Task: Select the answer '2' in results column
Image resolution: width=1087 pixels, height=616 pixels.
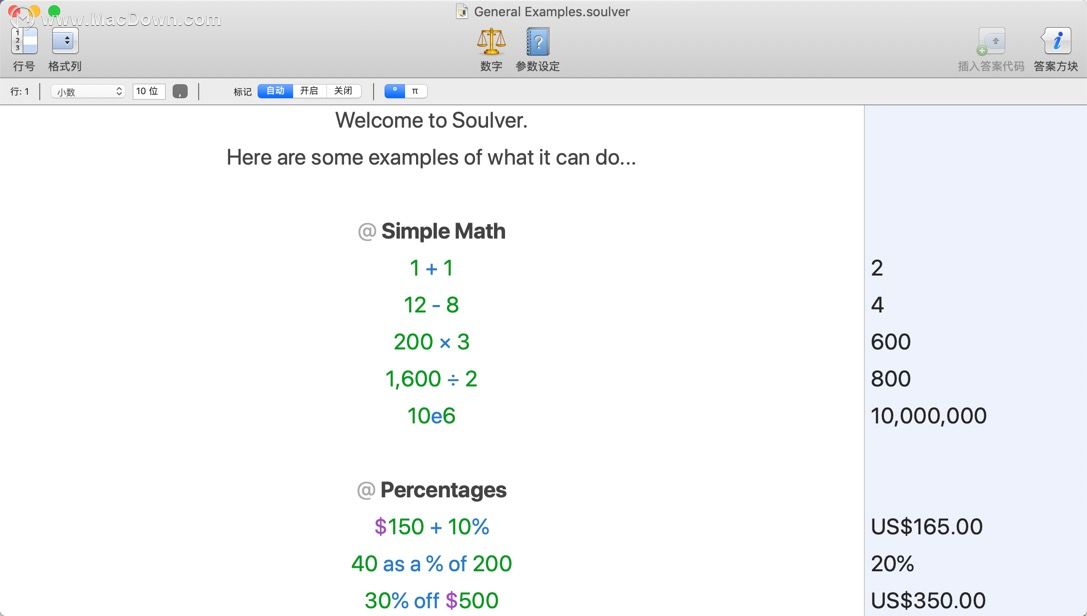Action: point(877,268)
